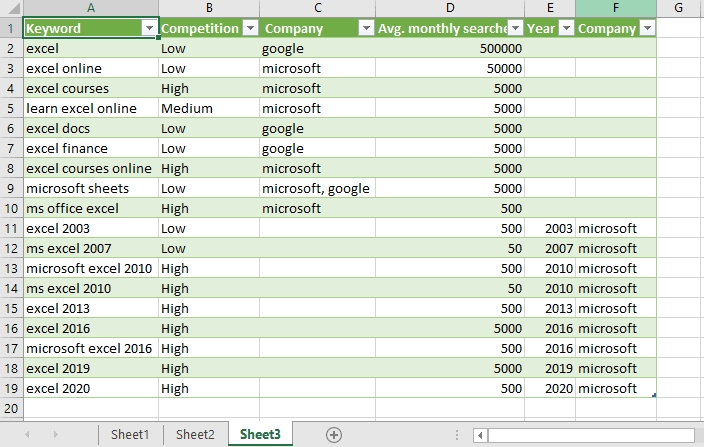The height and width of the screenshot is (447, 704).
Task: Select cell containing 'excel online'
Action: tap(91, 68)
